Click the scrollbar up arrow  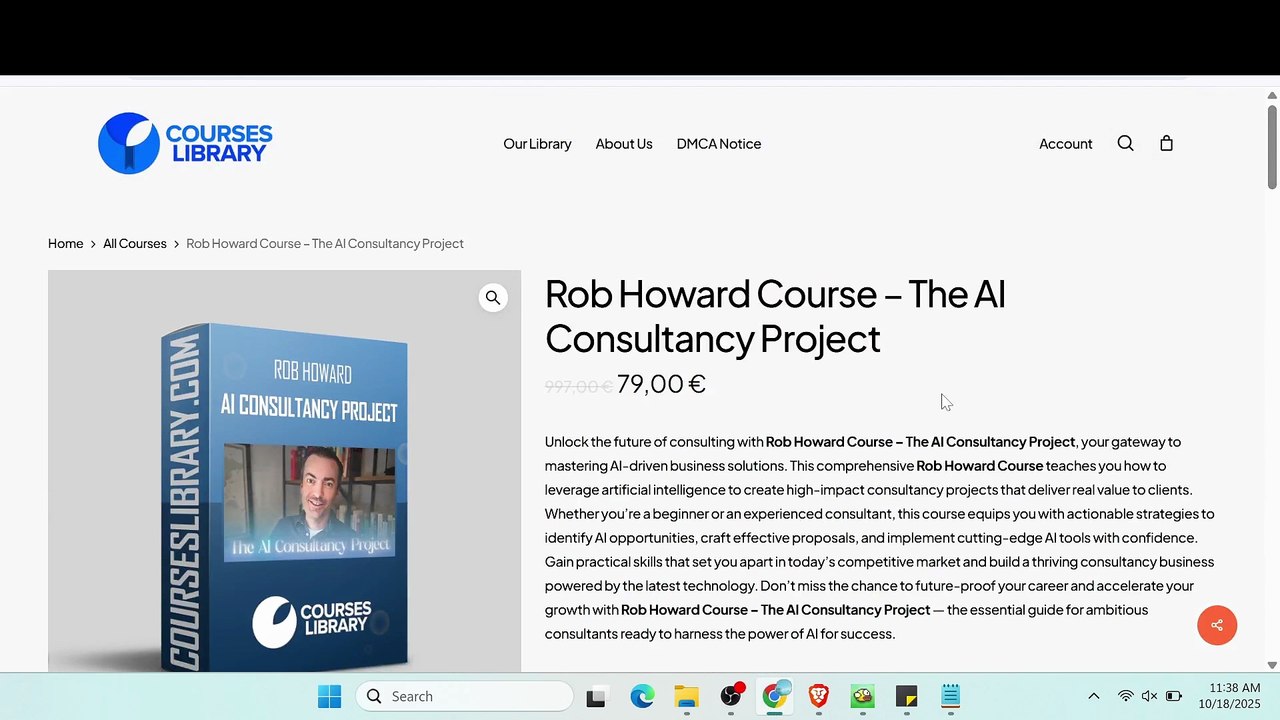coord(1272,95)
